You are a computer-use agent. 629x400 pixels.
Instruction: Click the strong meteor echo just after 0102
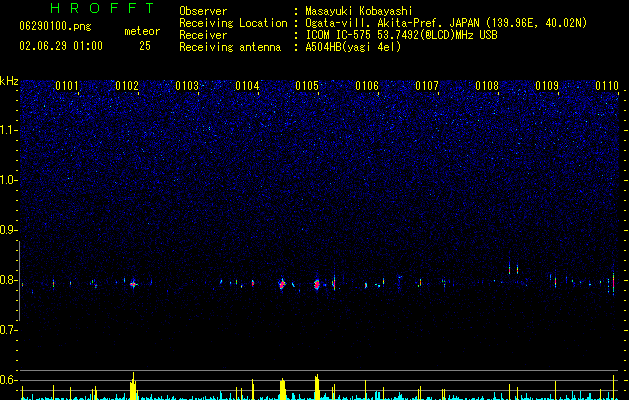[x=133, y=284]
